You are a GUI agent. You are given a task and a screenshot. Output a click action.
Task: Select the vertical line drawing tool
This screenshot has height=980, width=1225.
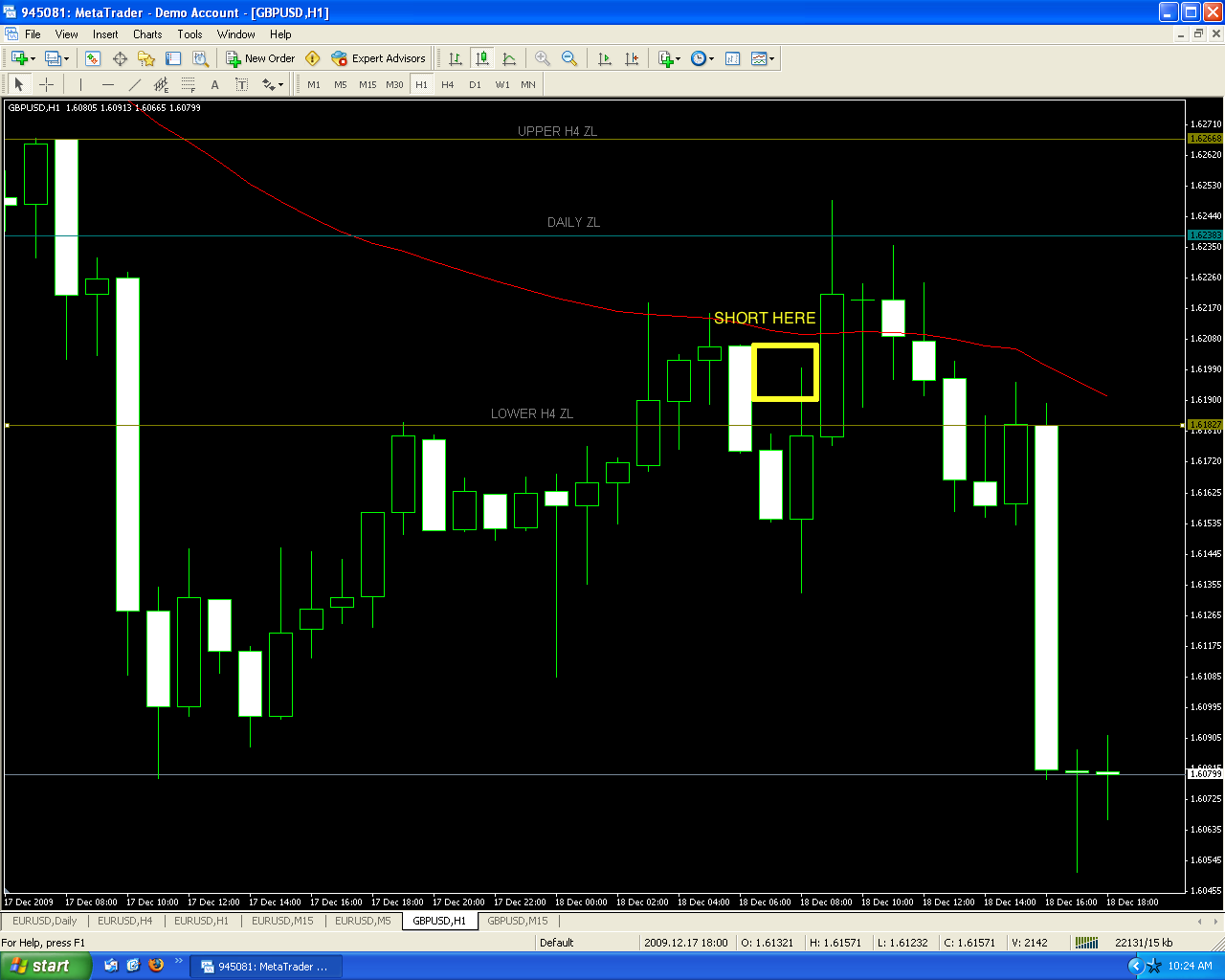pyautogui.click(x=80, y=84)
